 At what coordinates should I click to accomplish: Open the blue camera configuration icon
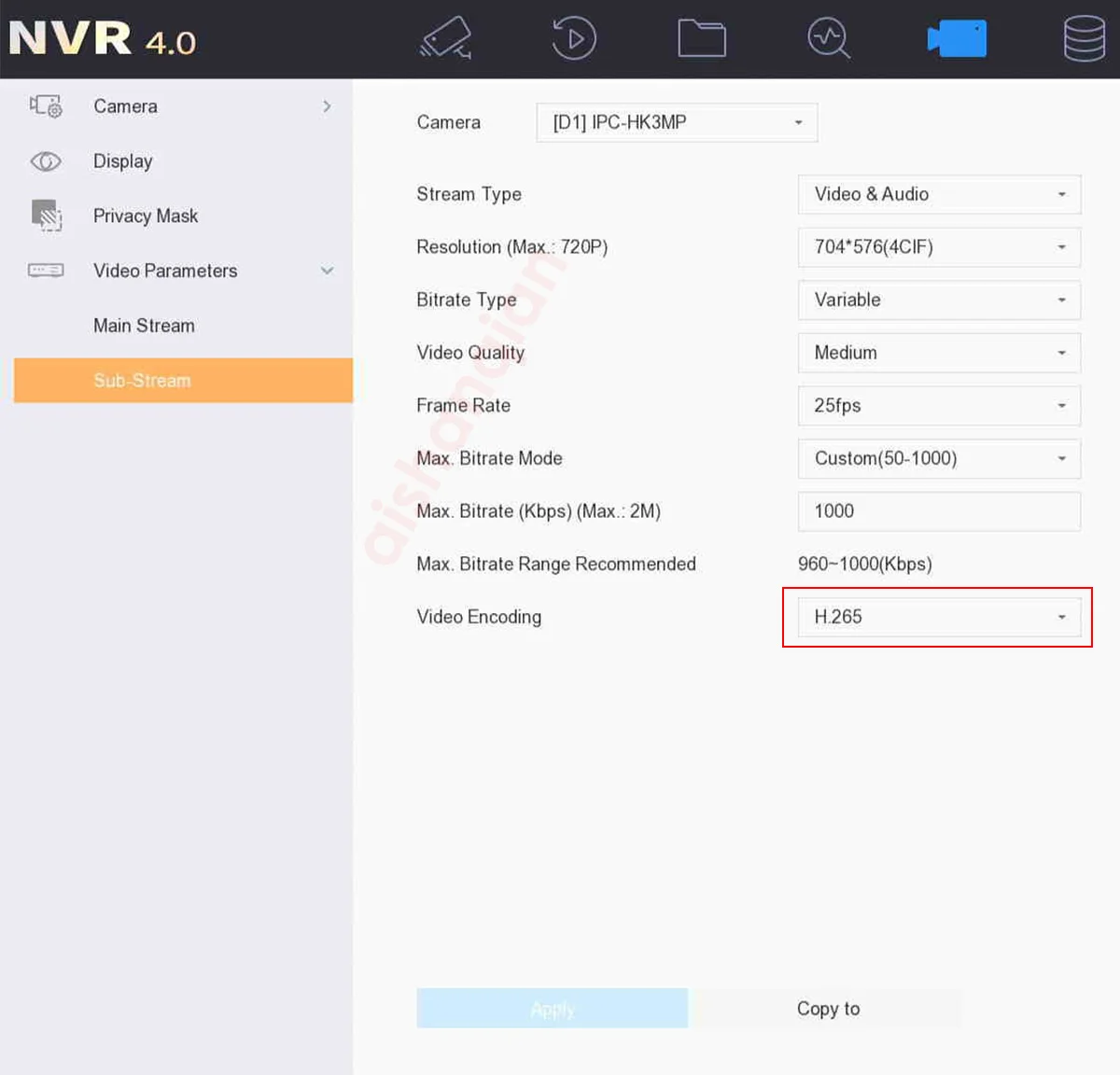point(957,39)
